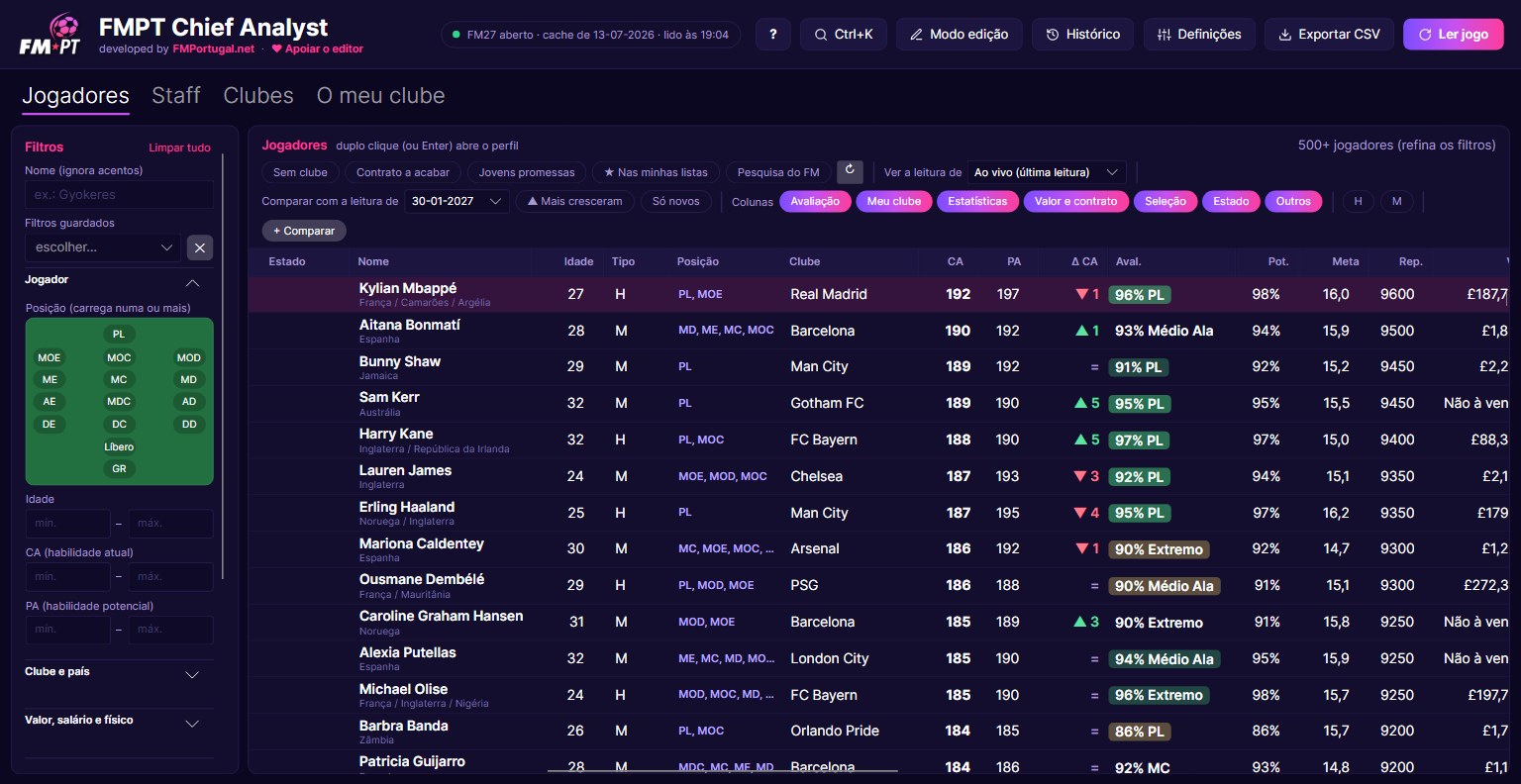
Task: Click the table's horizontal scrollbar
Action: [x=723, y=770]
